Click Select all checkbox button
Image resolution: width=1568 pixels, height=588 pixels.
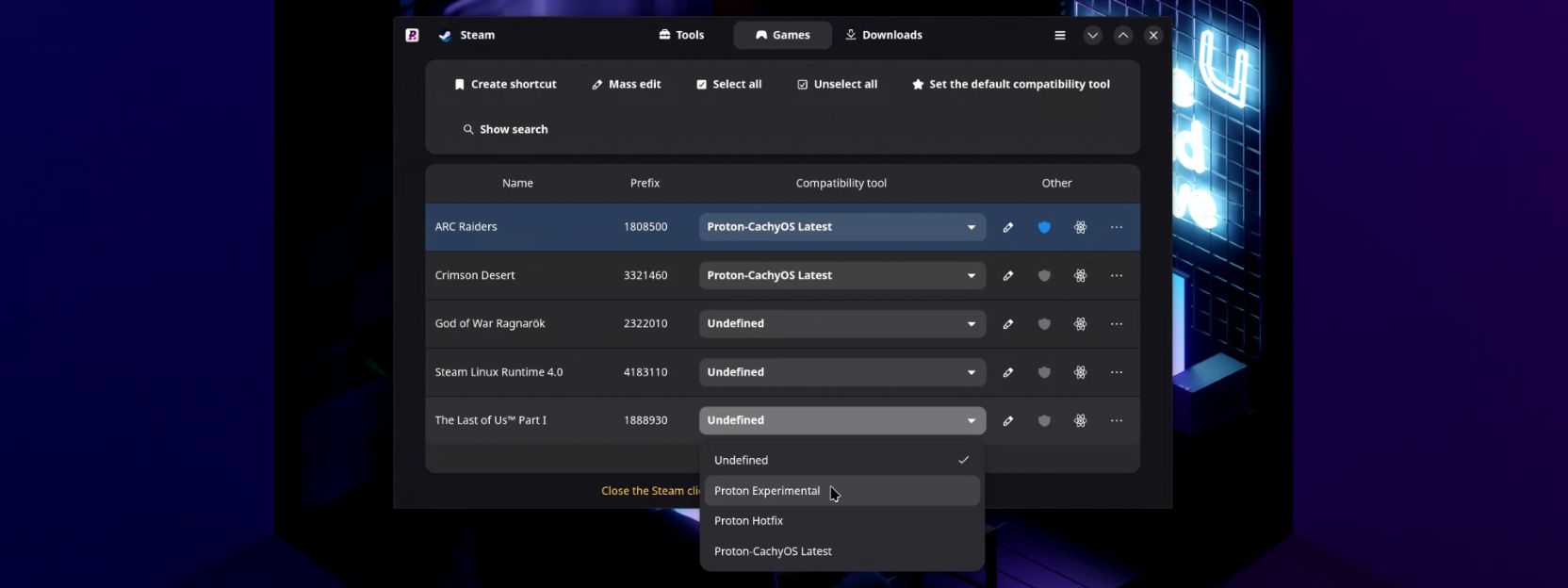(x=728, y=84)
